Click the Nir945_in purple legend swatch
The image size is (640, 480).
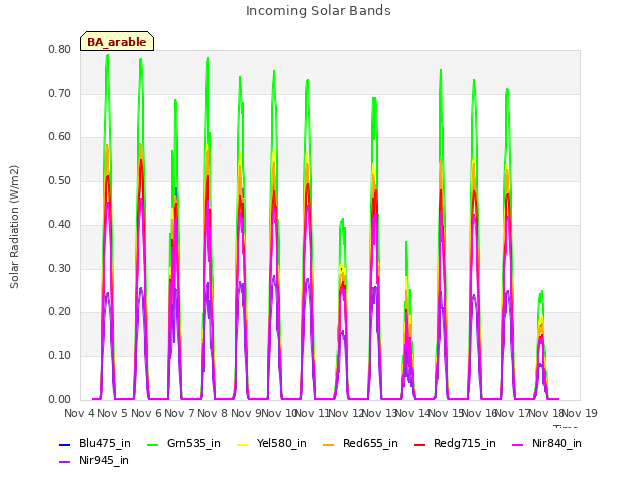tap(65, 462)
